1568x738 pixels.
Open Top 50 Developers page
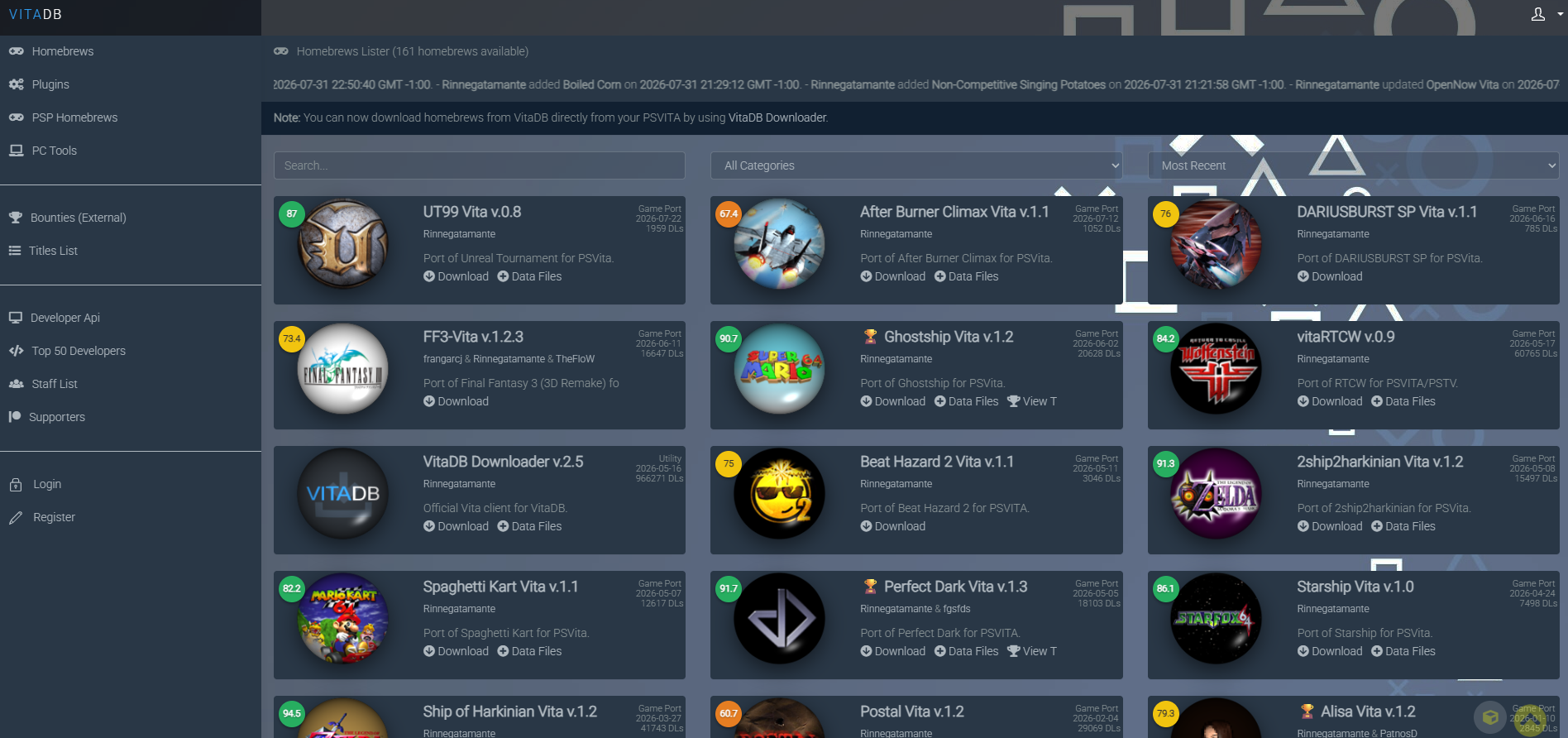[79, 351]
